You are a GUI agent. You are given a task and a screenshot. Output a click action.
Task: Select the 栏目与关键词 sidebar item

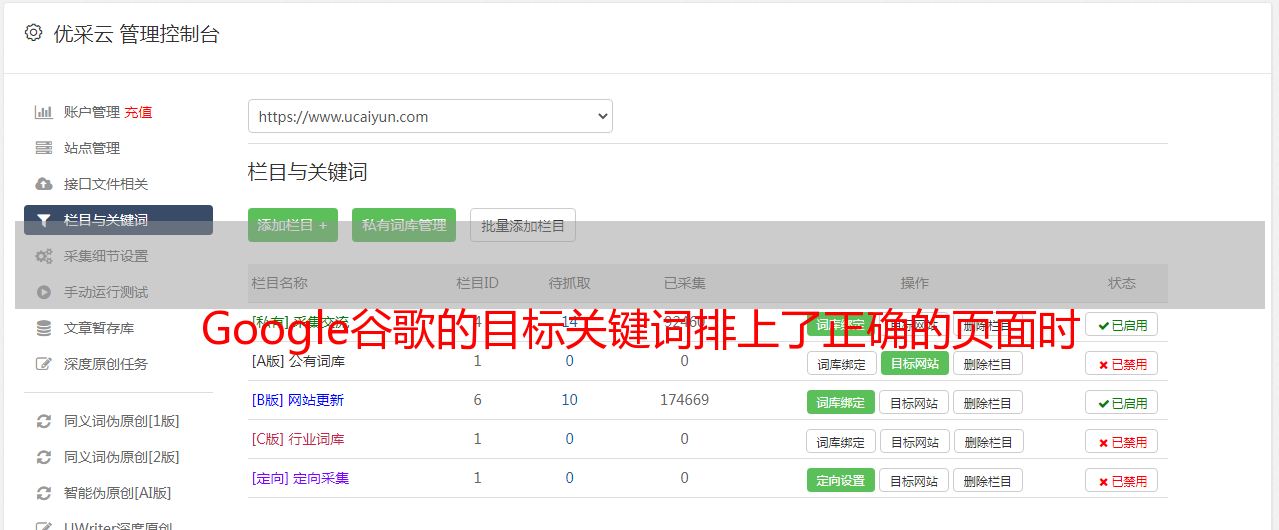118,220
